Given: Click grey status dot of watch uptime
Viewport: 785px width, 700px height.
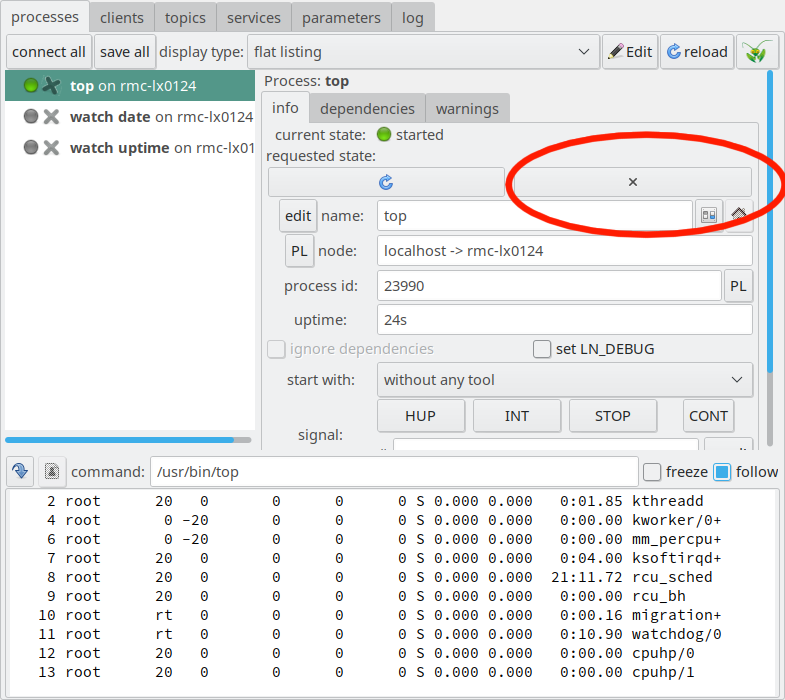Looking at the screenshot, I should (31, 148).
